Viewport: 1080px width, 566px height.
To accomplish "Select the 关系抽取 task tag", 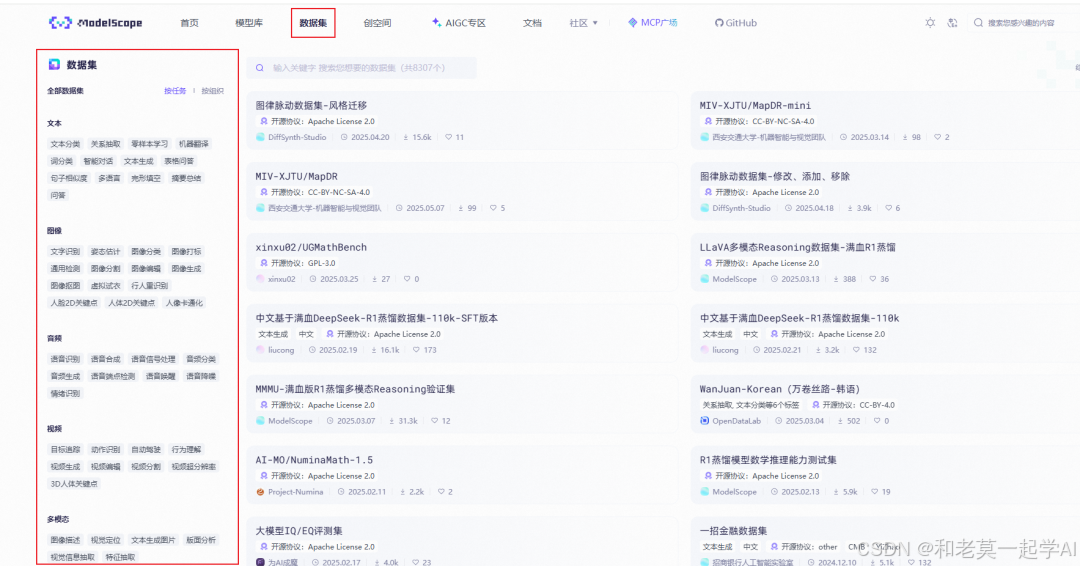I will 105,144.
